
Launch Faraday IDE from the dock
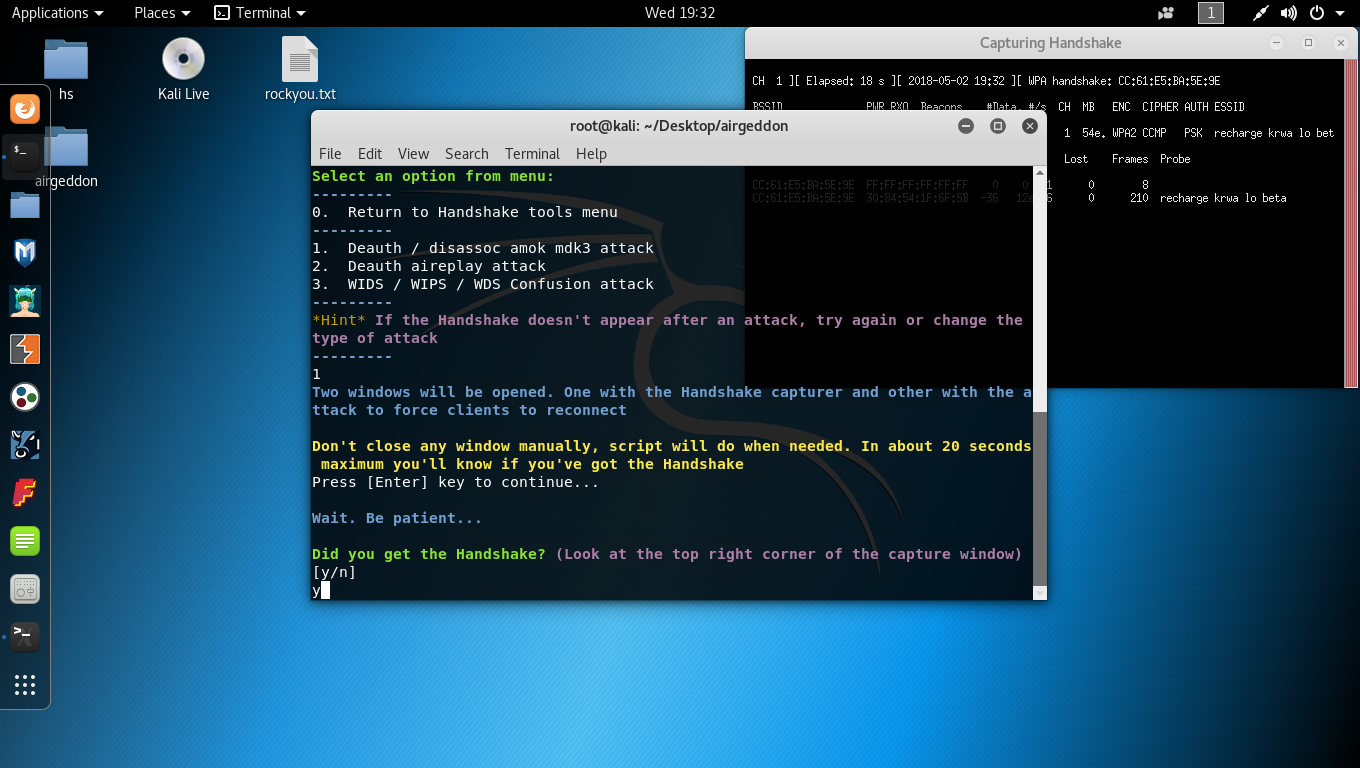25,493
